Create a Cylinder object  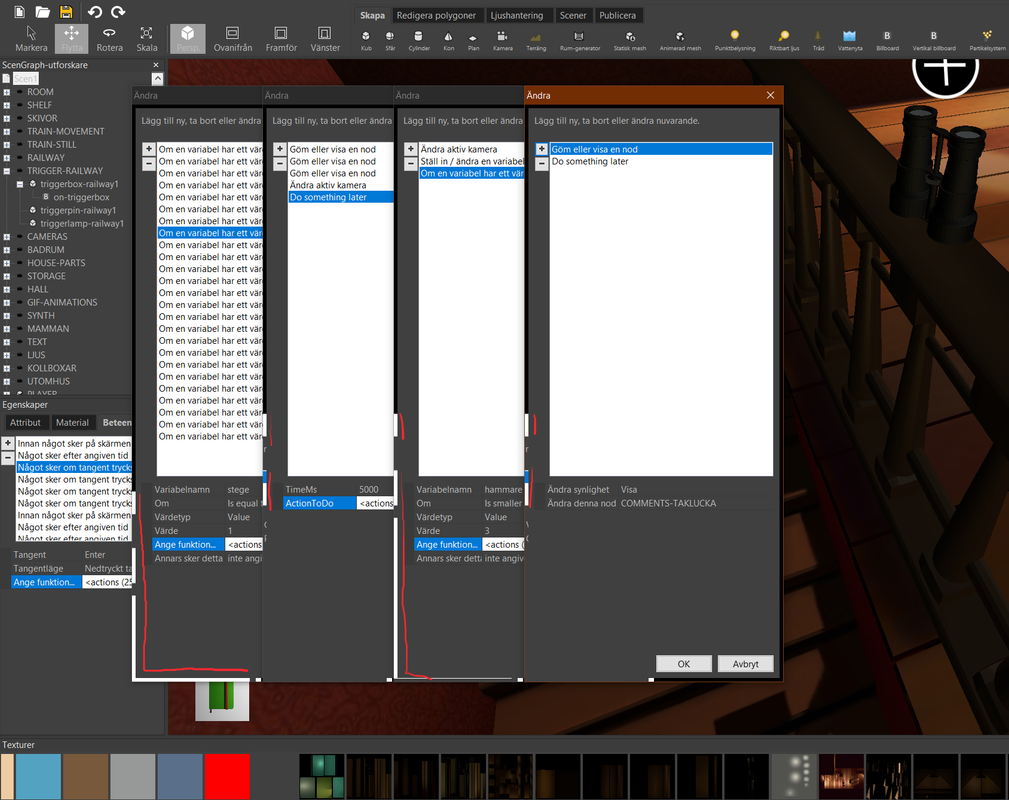(419, 41)
